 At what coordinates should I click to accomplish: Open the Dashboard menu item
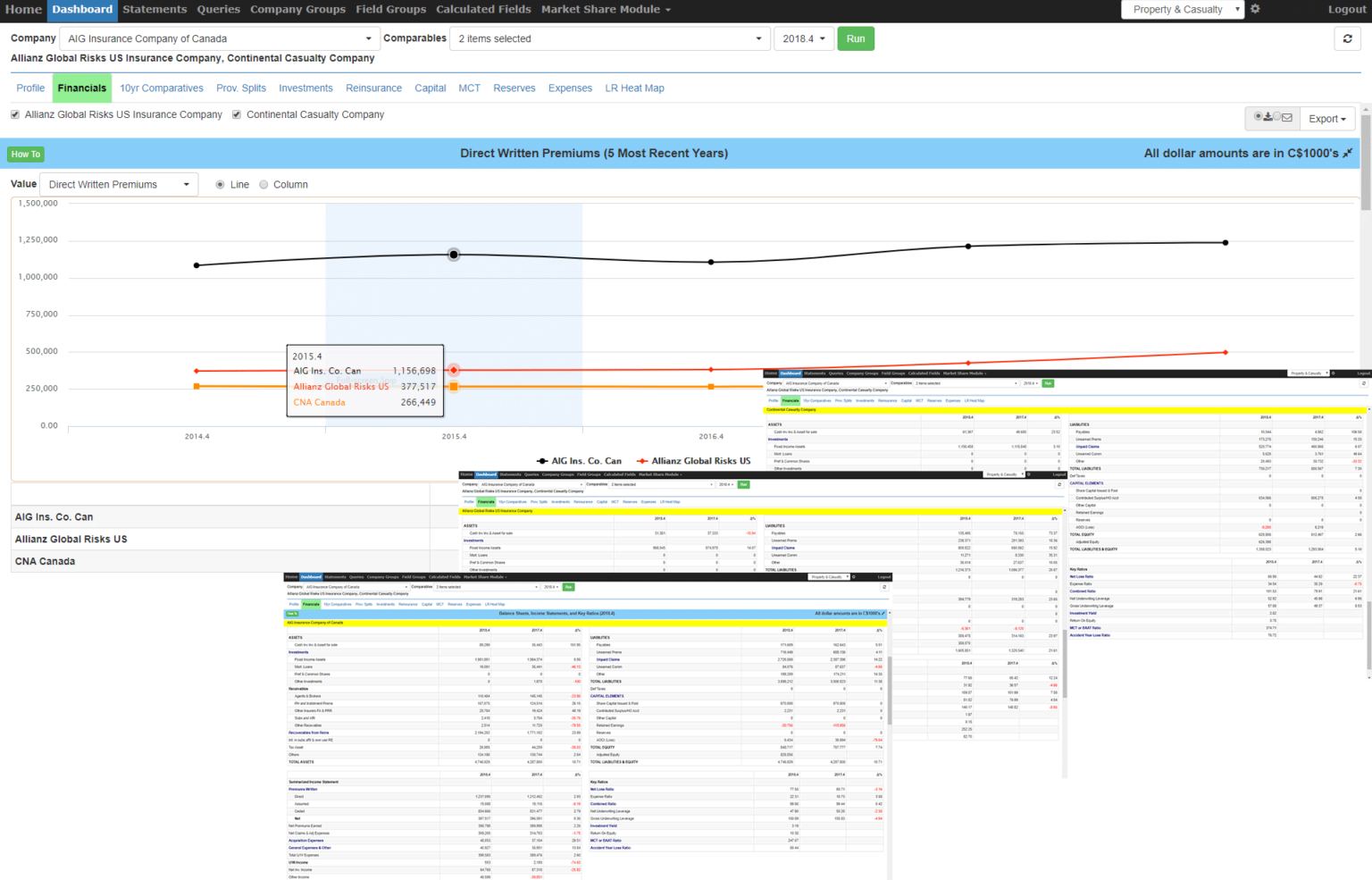click(x=82, y=10)
